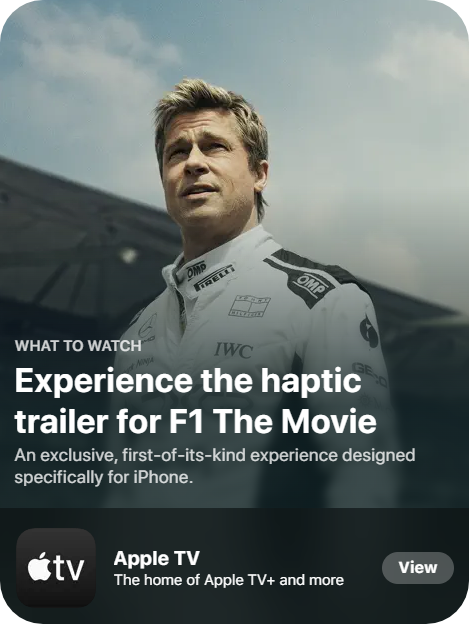
Task: Select the "An exclusive, first-of-its-kind experience" description
Action: 215,466
